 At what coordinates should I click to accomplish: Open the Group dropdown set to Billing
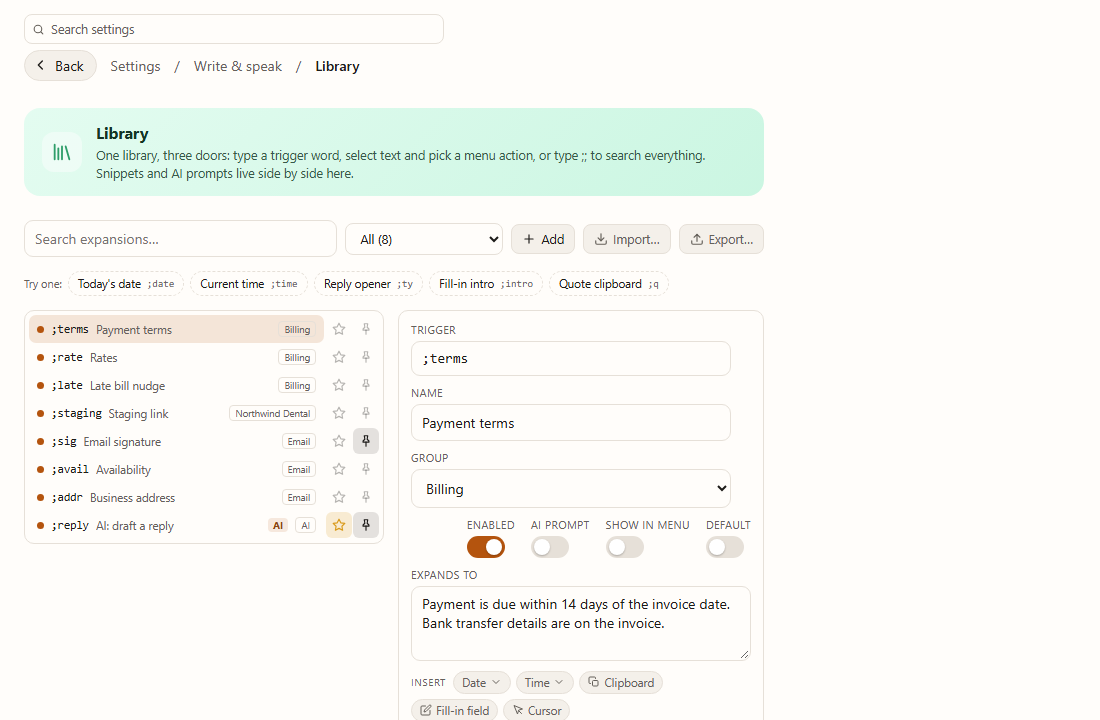pos(570,489)
